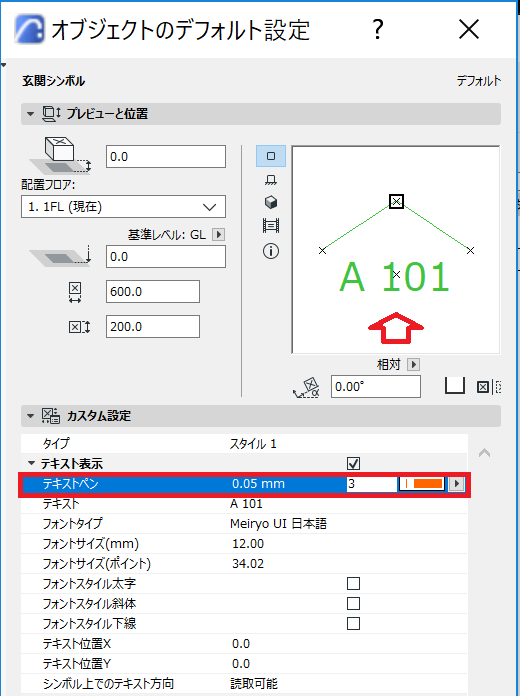Collapse the プレビューと位置 panel

pyautogui.click(x=30, y=114)
